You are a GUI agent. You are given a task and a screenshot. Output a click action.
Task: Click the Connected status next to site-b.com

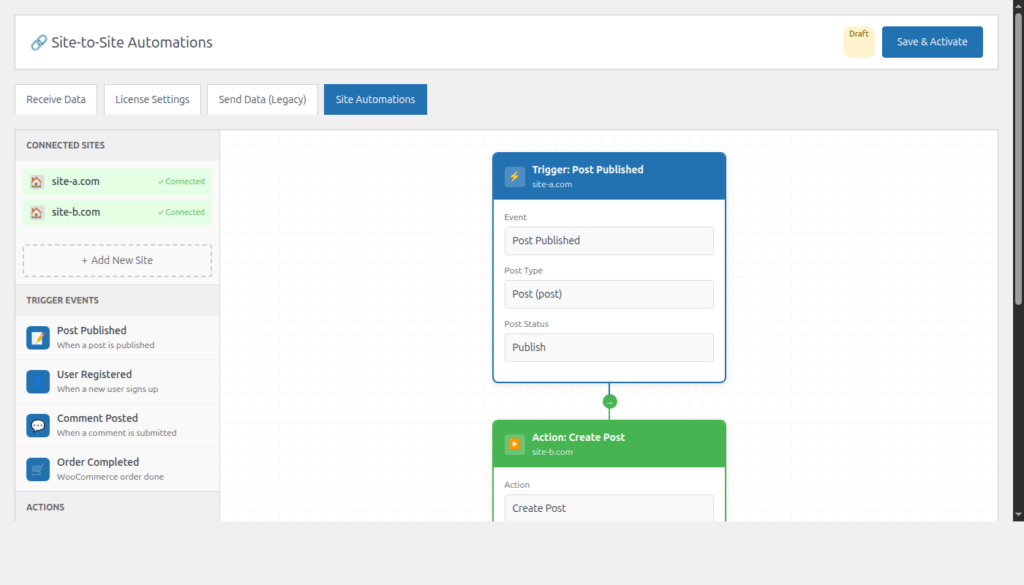pos(181,212)
